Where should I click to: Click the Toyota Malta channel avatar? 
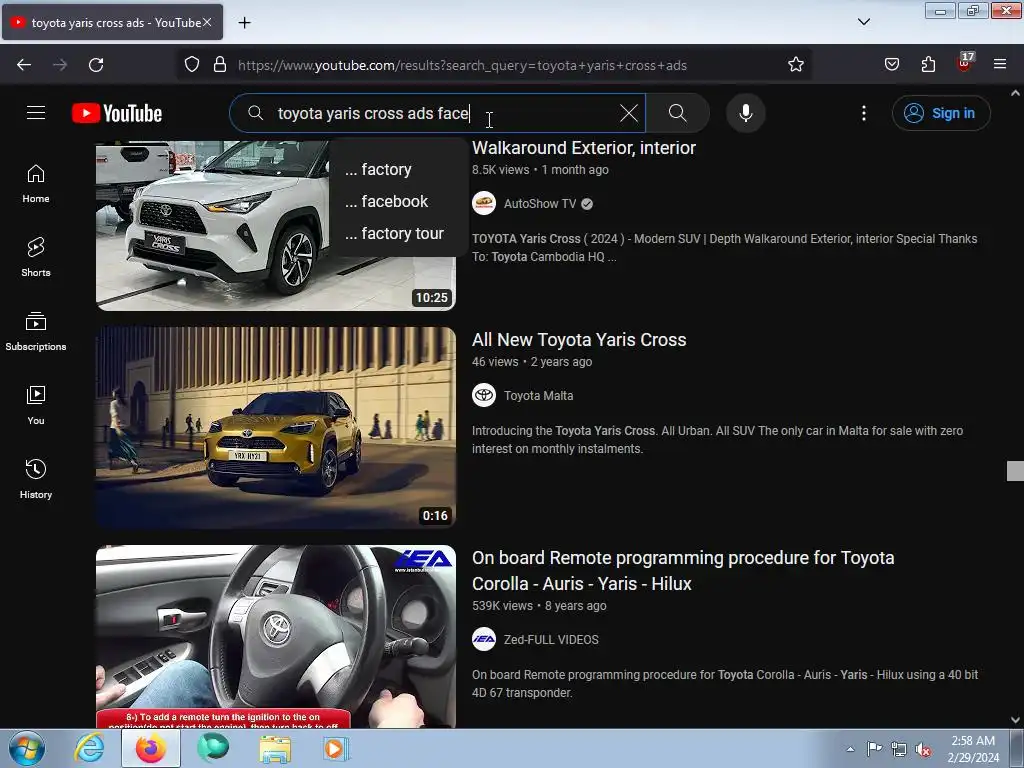[484, 396]
